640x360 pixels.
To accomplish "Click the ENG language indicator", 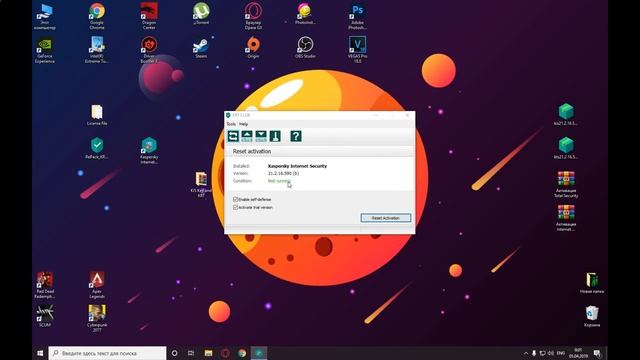I will click(561, 353).
